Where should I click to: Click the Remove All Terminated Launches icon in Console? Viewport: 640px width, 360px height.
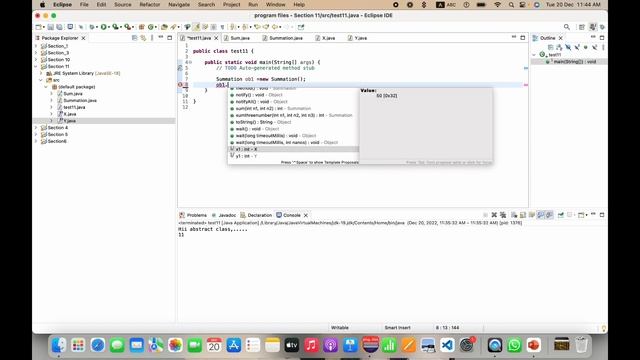pos(503,215)
